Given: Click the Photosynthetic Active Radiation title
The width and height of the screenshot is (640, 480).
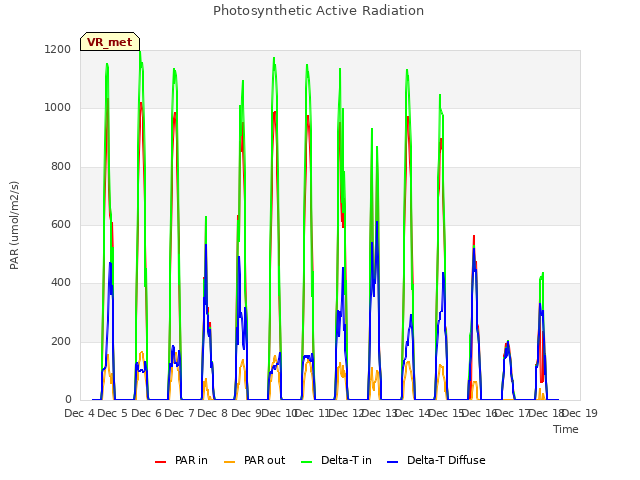Looking at the screenshot, I should pos(318,11).
